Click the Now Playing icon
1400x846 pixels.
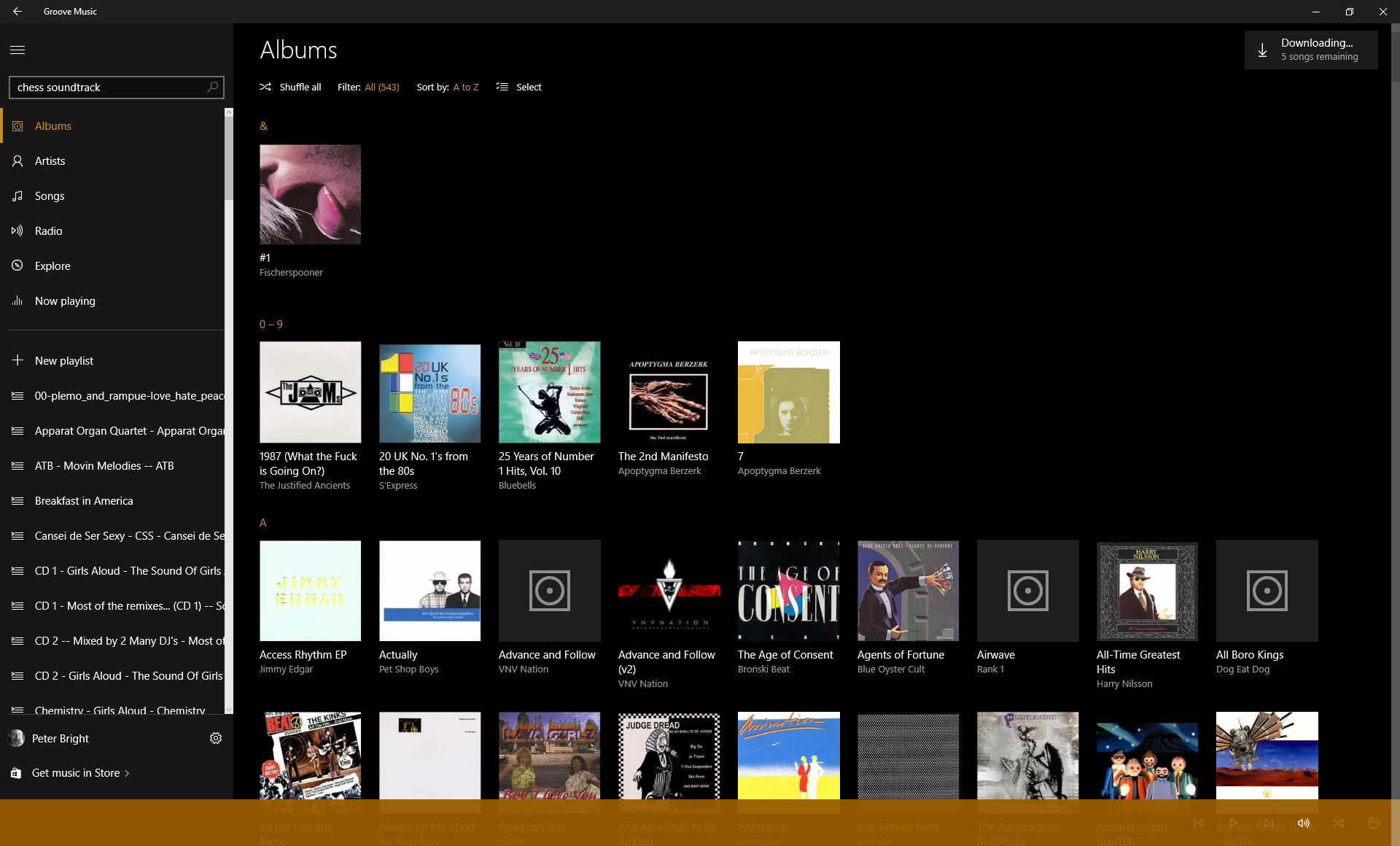[x=17, y=300]
